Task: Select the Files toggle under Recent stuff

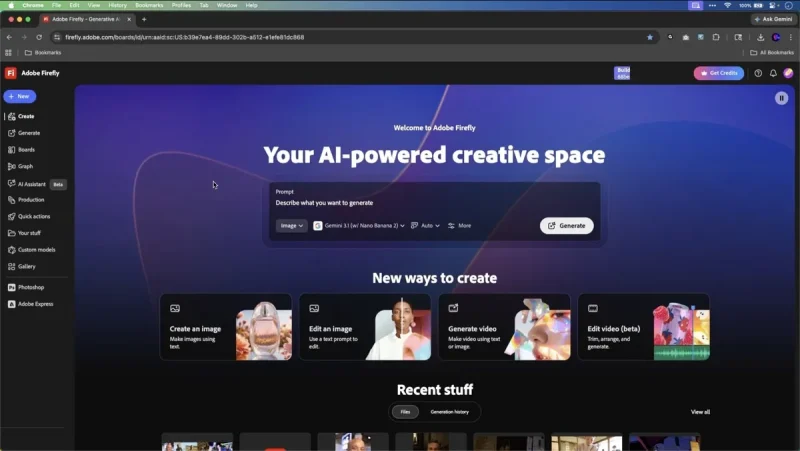Action: (405, 412)
